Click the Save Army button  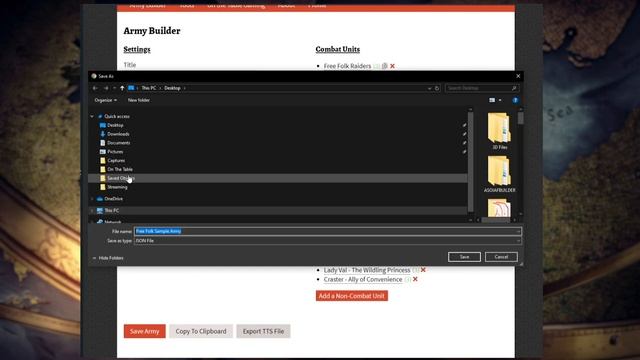click(144, 331)
